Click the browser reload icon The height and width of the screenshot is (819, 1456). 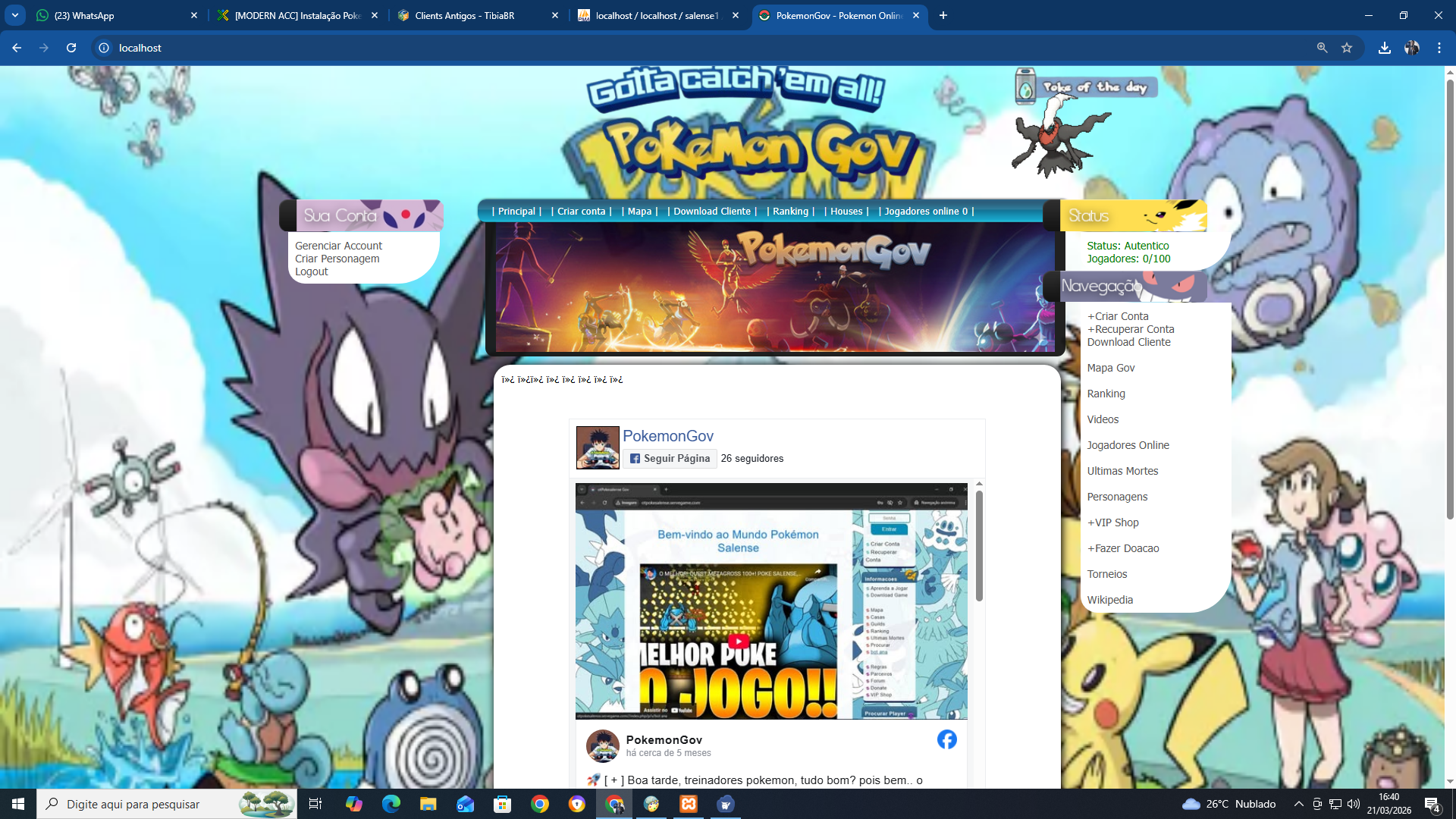pyautogui.click(x=71, y=48)
